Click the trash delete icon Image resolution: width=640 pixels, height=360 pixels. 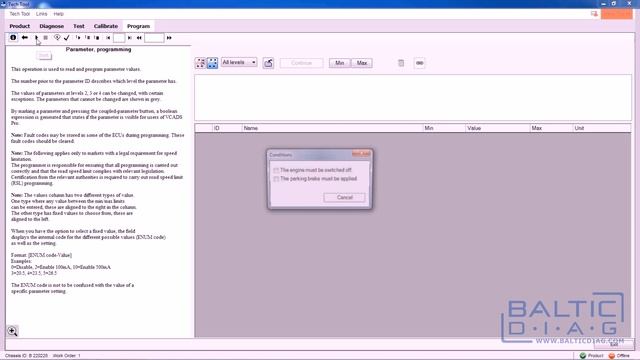pos(401,63)
